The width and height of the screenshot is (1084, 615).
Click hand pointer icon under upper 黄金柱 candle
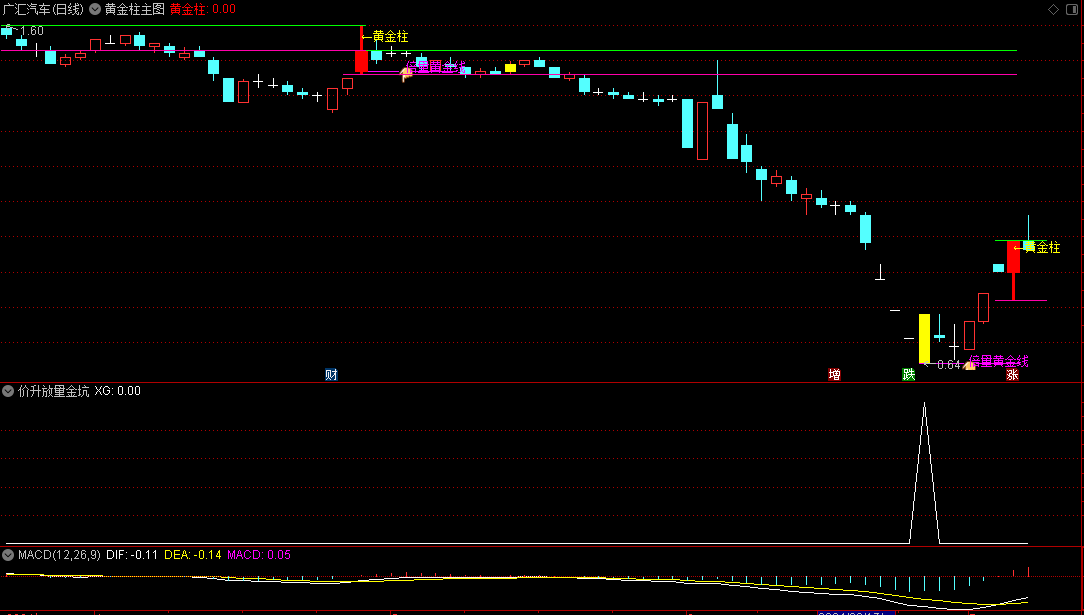click(x=406, y=73)
